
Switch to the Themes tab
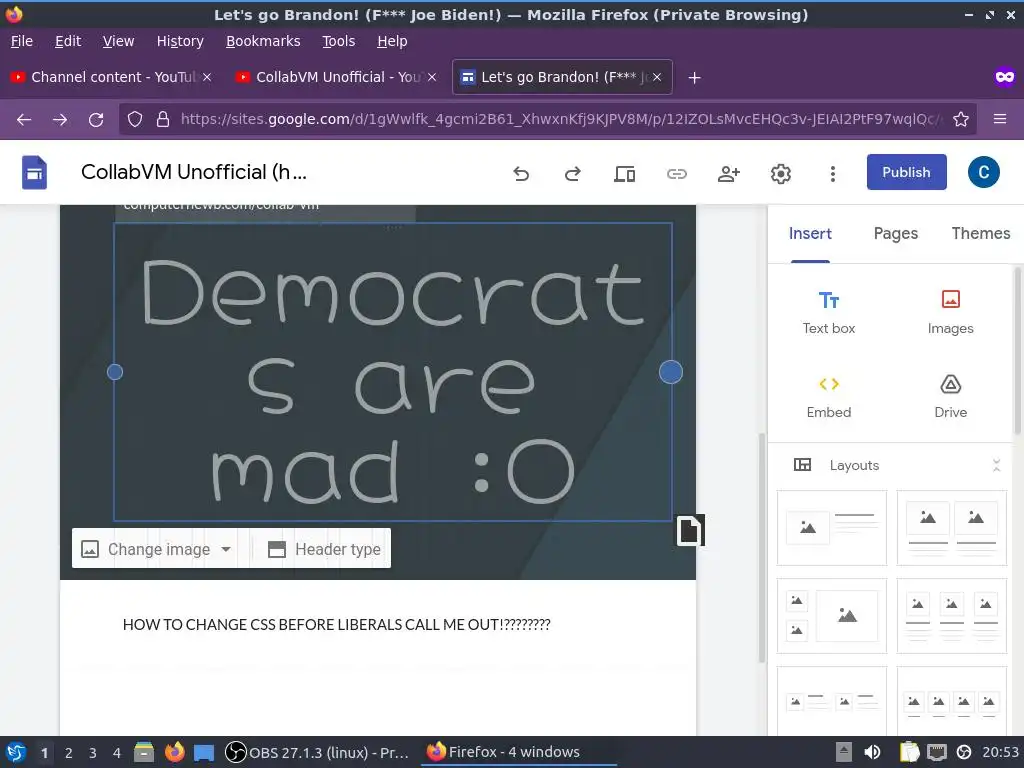click(x=980, y=234)
